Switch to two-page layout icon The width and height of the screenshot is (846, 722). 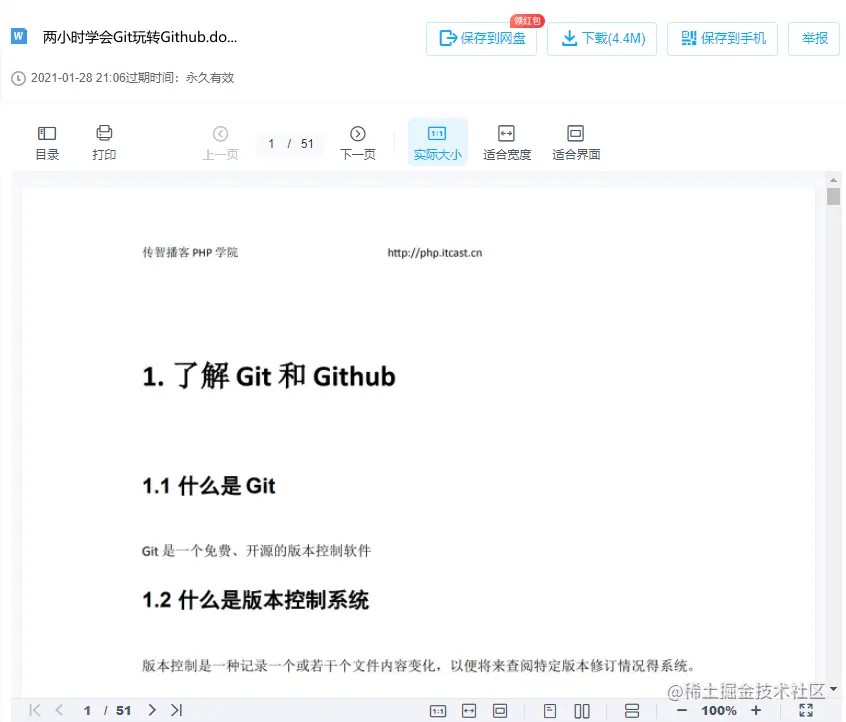[x=582, y=711]
